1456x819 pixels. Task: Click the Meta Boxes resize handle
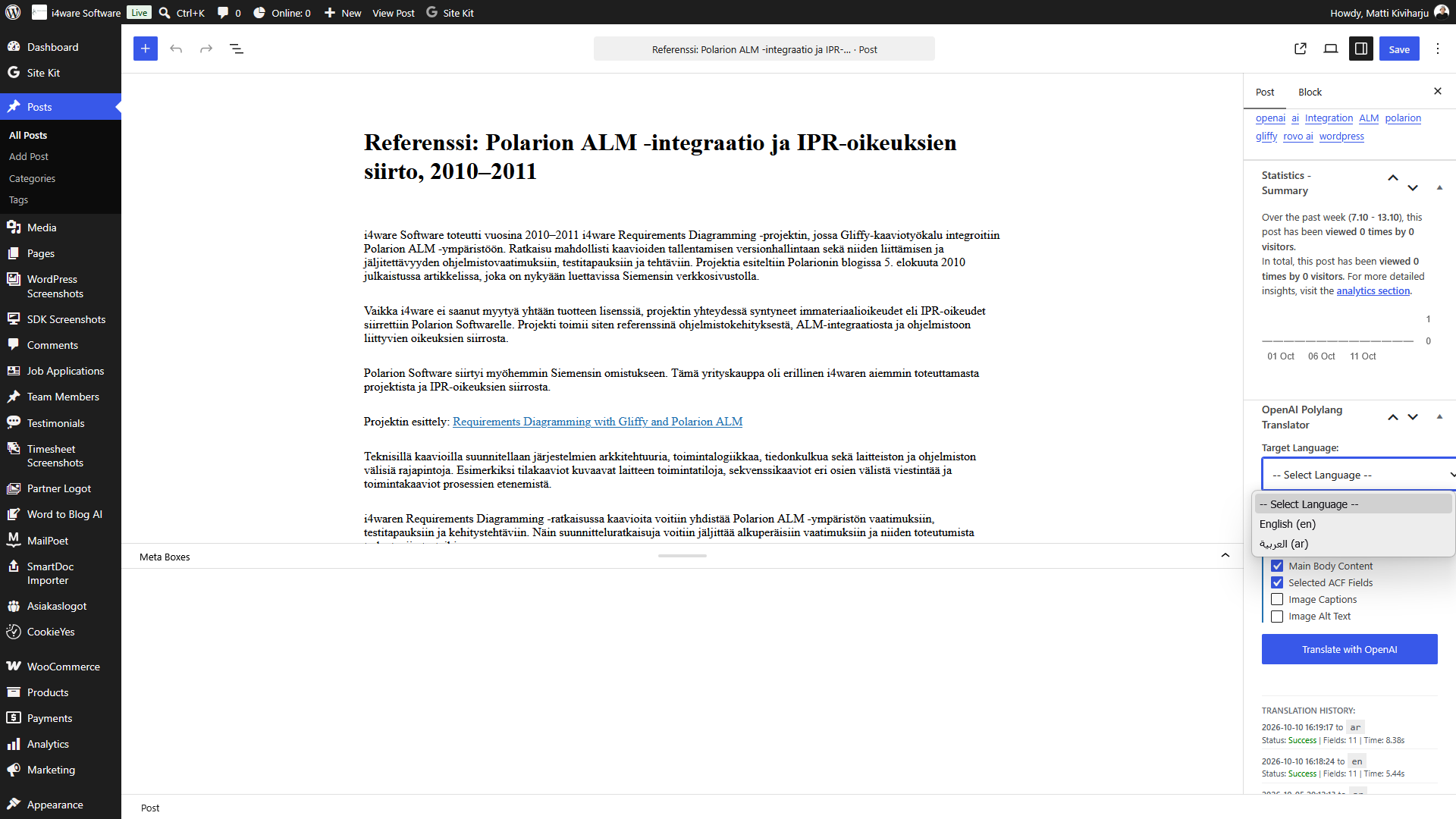point(682,556)
